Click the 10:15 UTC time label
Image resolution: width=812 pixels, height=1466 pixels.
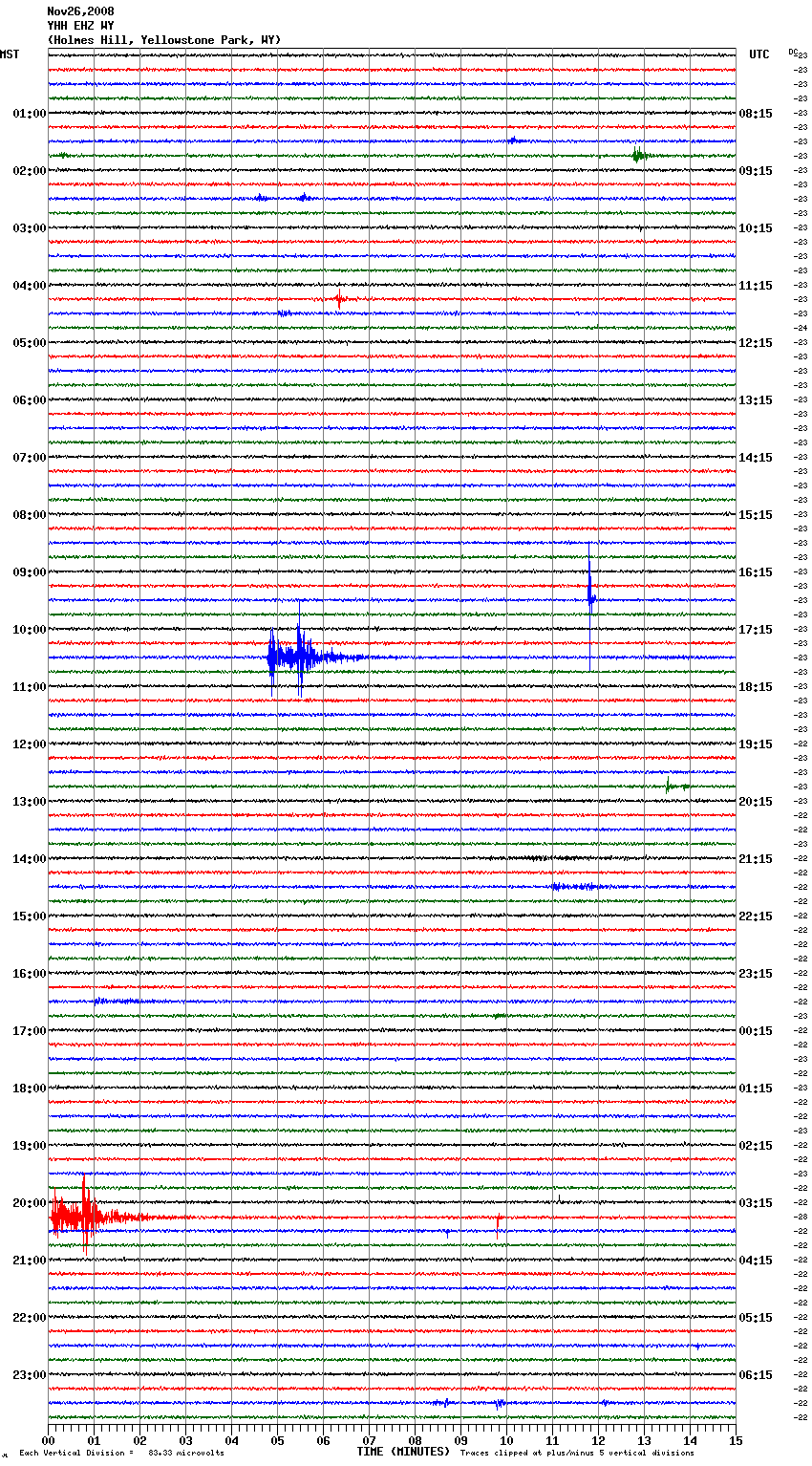[756, 228]
